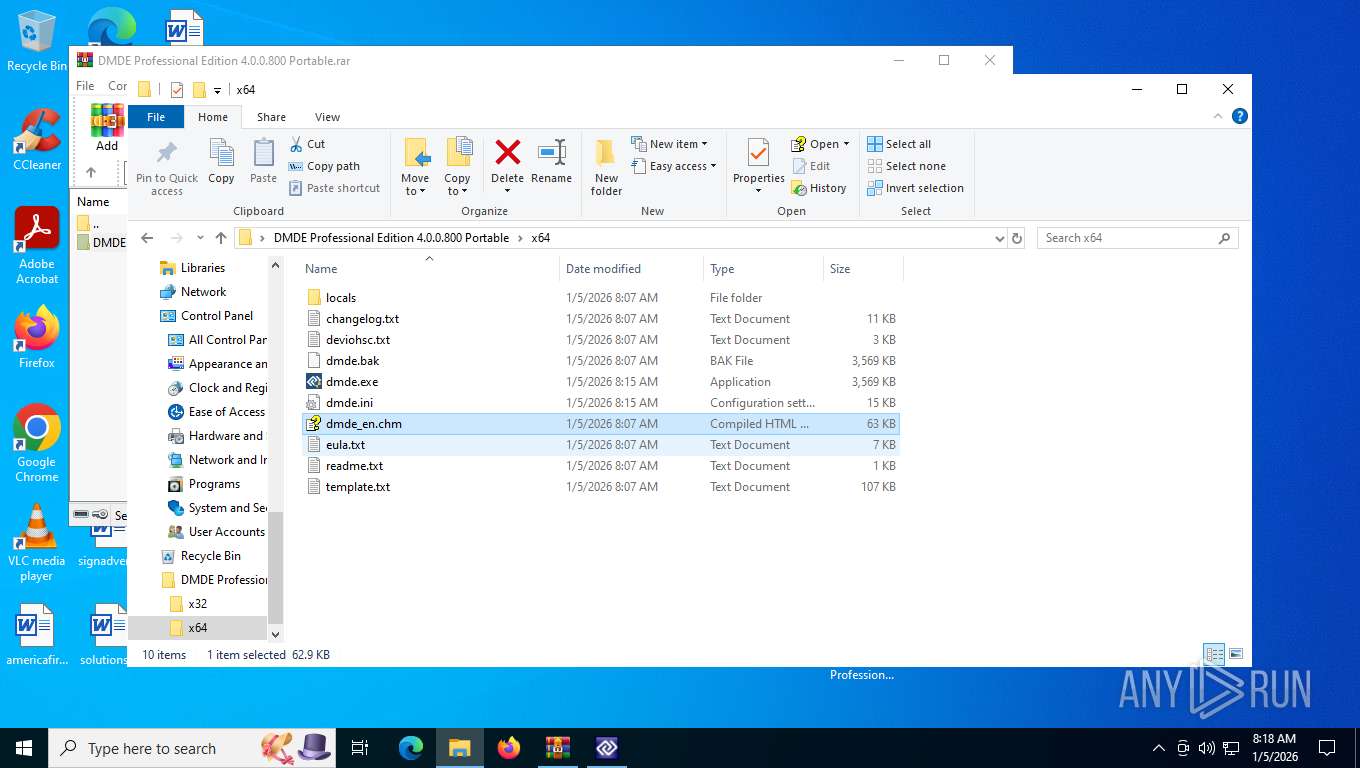
Task: Open the Properties ribbon button
Action: (758, 167)
